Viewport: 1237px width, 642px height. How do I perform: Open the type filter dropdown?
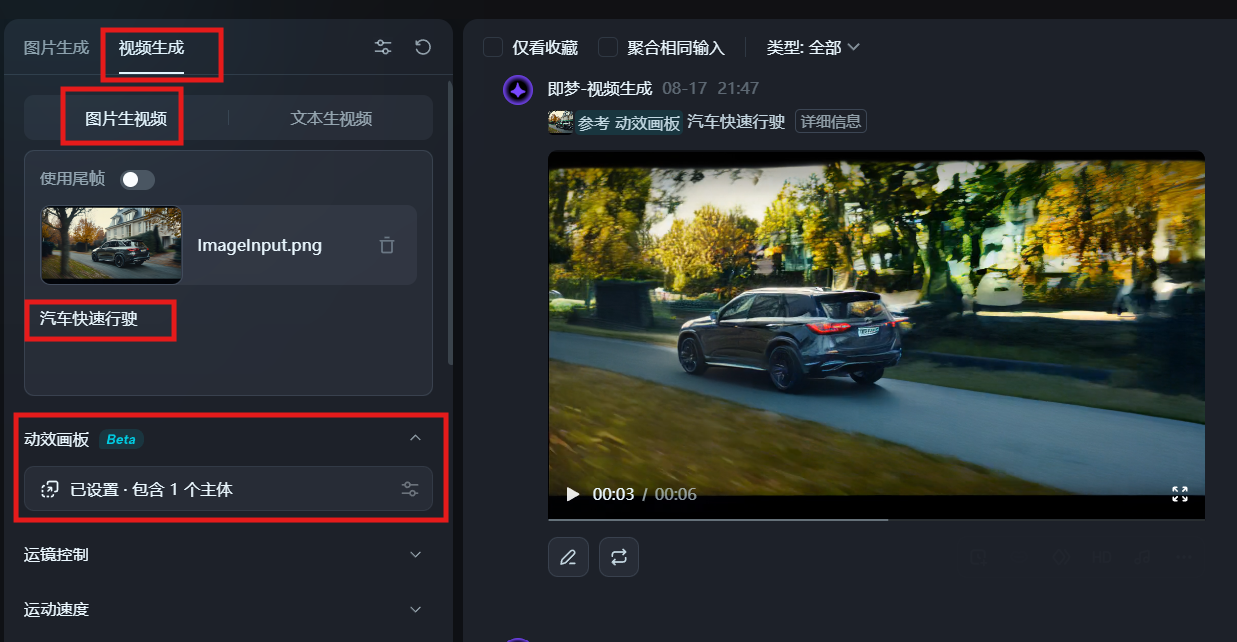point(813,47)
